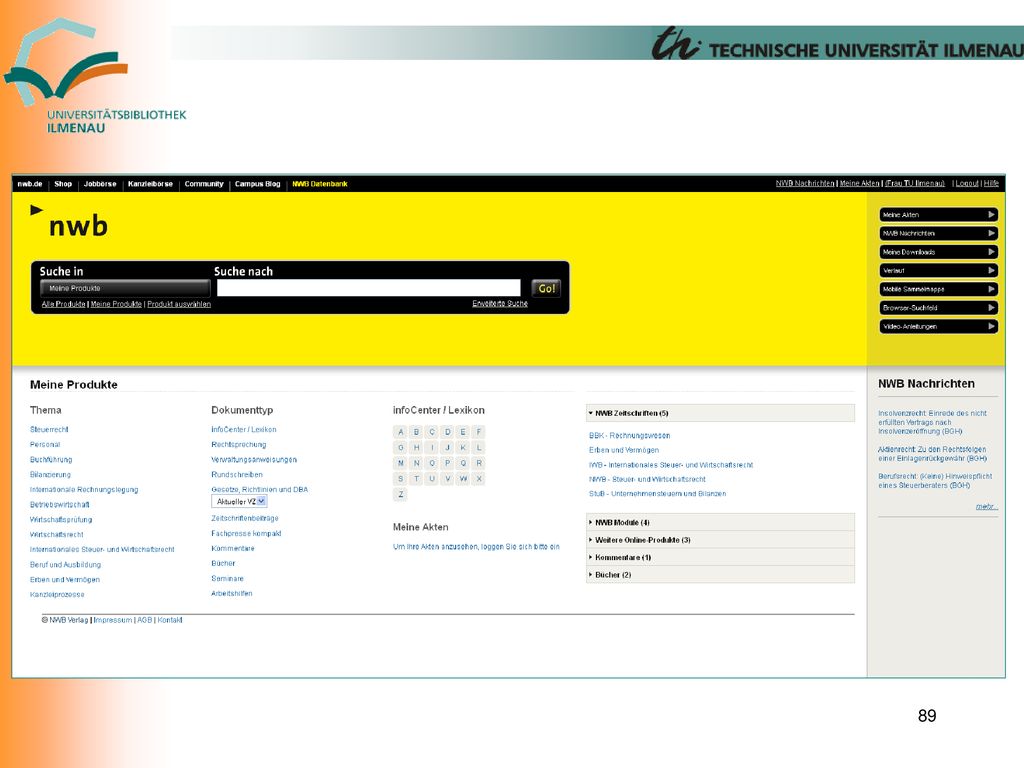Open lexicon letter R
Image resolution: width=1024 pixels, height=768 pixels.
click(x=479, y=464)
